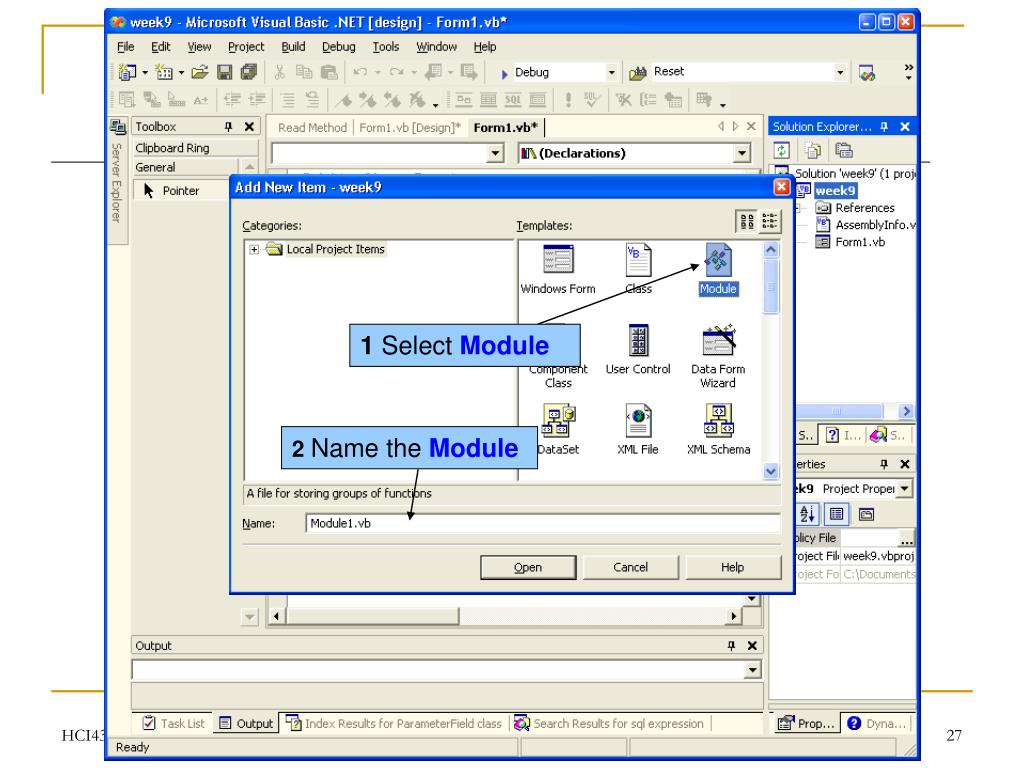Click the Open button in dialog
The image size is (1024, 768).
coord(528,567)
